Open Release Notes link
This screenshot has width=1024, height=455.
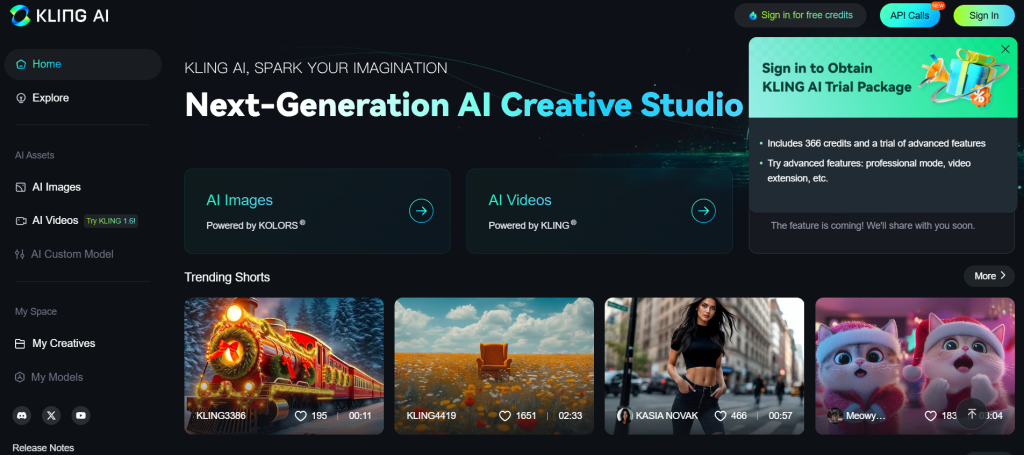click(43, 448)
